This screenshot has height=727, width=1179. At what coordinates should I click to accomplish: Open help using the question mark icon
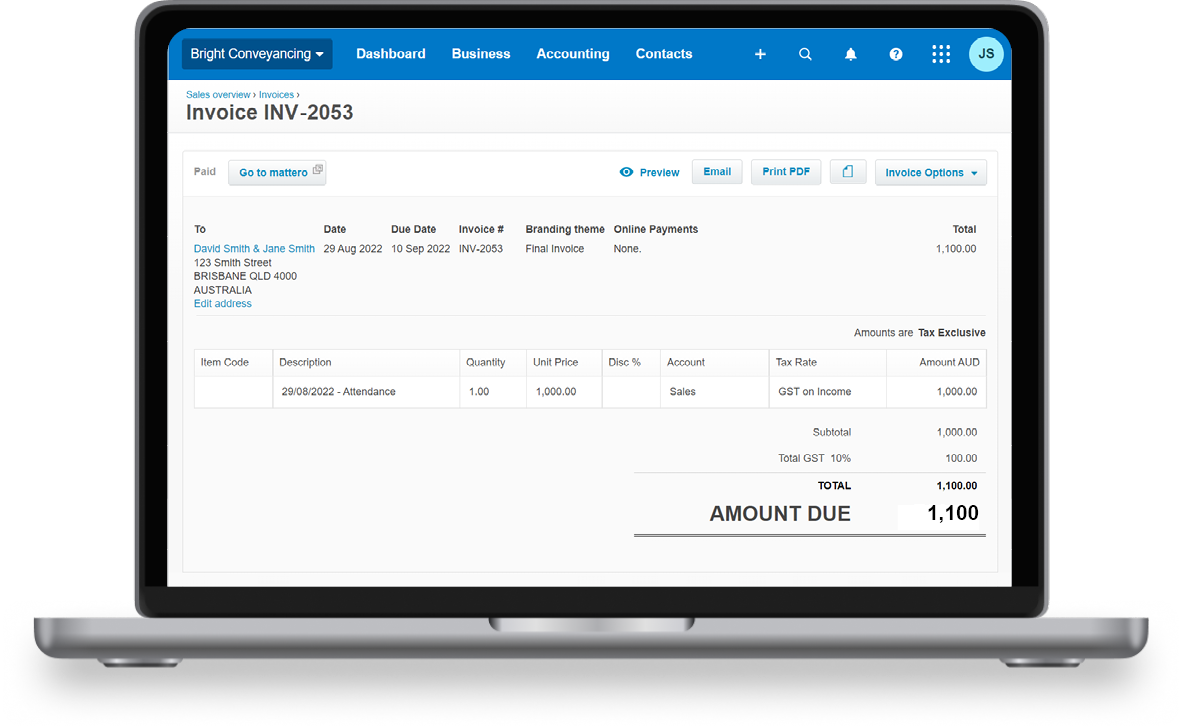tap(895, 54)
